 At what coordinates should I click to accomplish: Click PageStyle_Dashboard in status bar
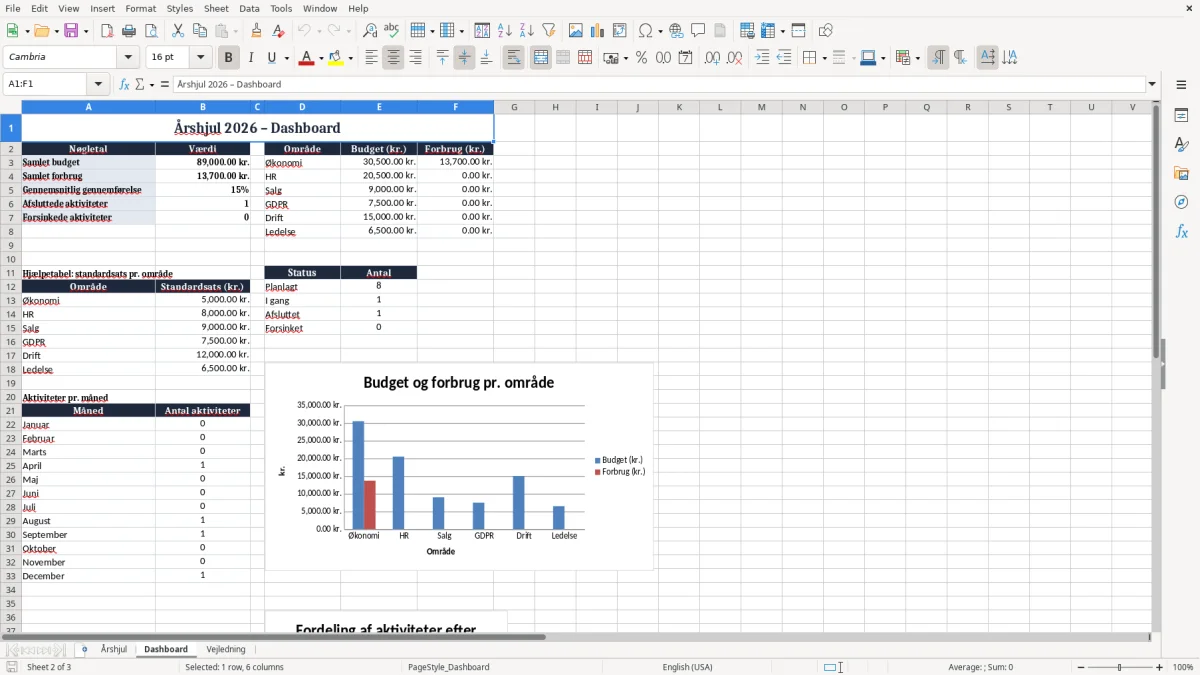(x=449, y=667)
